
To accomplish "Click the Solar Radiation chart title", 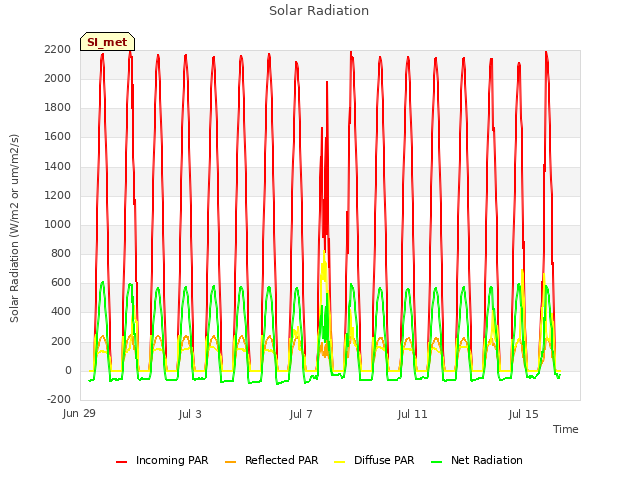I will pyautogui.click(x=319, y=11).
